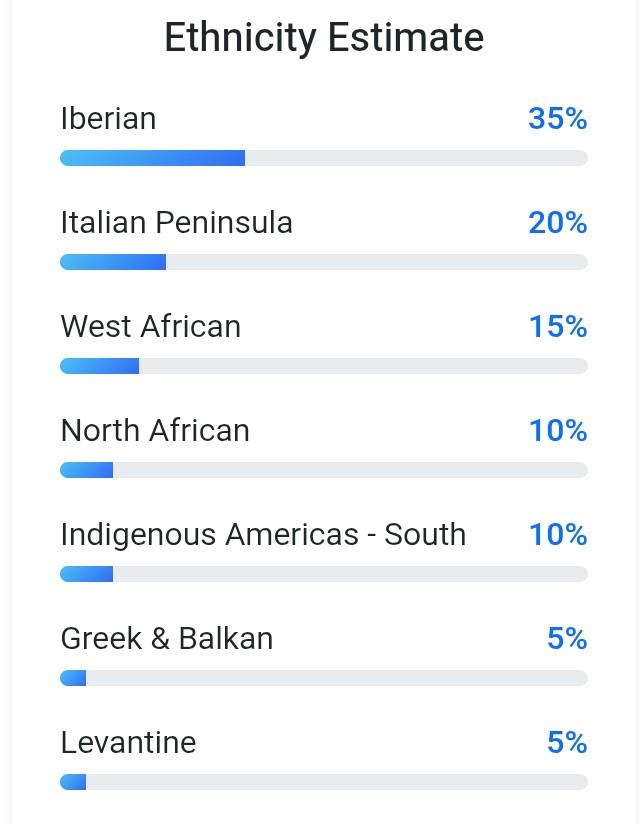Click the 15% West African percentage

coord(557,327)
